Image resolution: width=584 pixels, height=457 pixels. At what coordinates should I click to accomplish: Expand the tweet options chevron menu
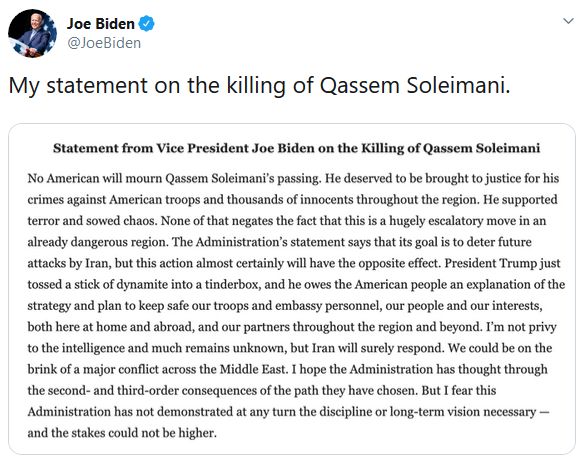click(x=568, y=21)
